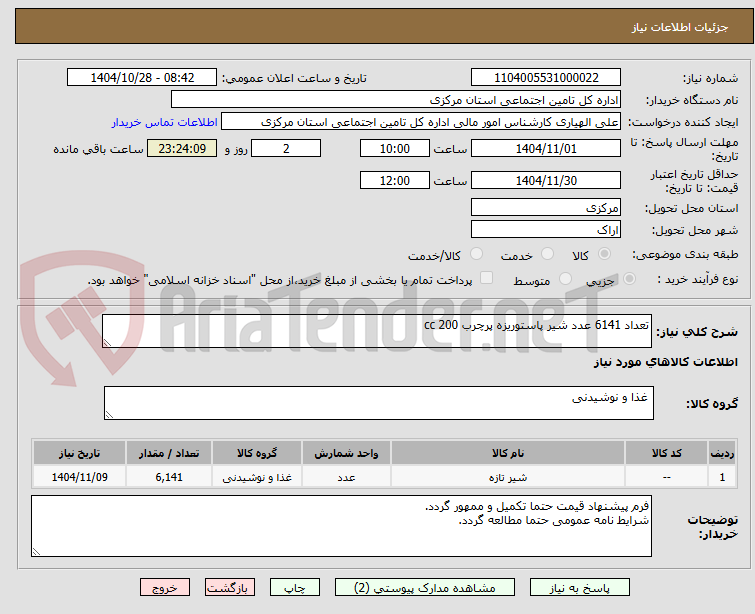Click the quantity cell 6,141
This screenshot has height=614, width=755.
pyautogui.click(x=169, y=477)
